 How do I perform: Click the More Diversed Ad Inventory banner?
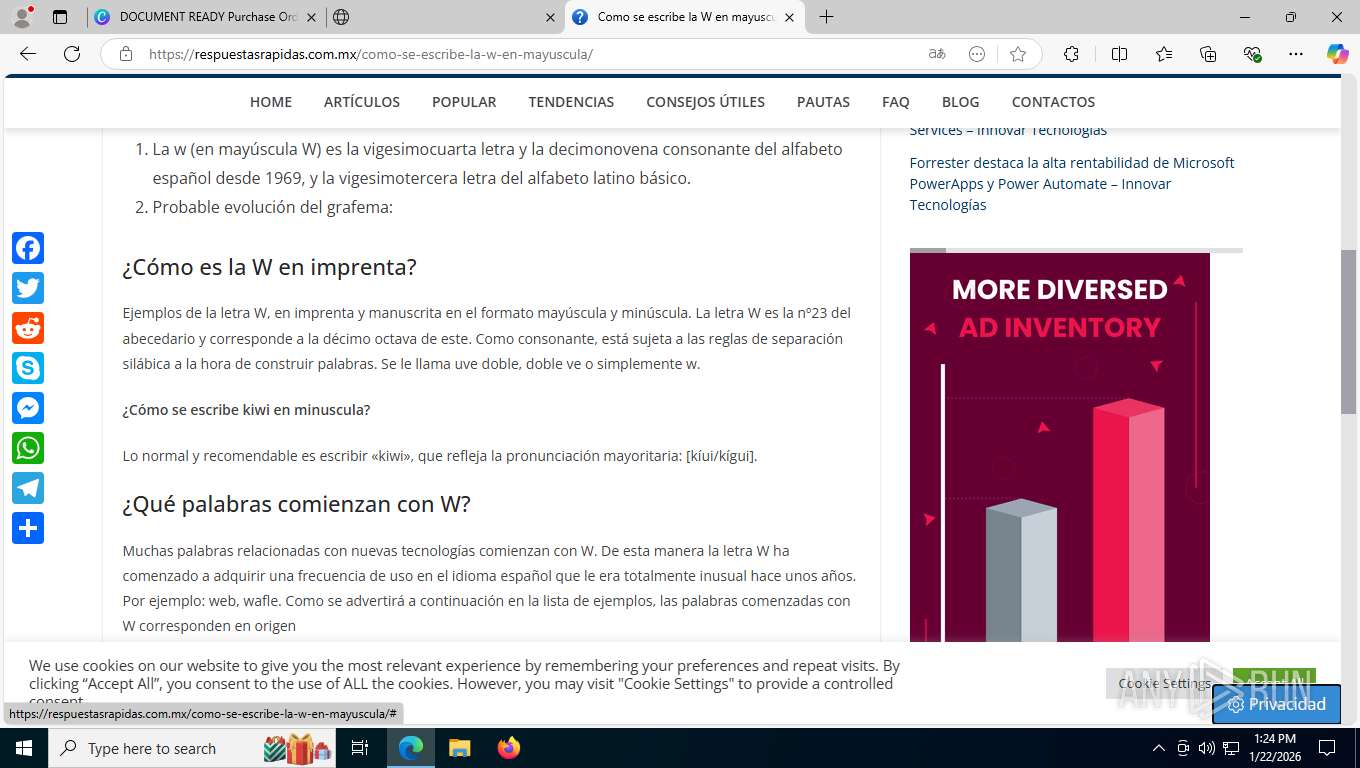click(x=1060, y=447)
